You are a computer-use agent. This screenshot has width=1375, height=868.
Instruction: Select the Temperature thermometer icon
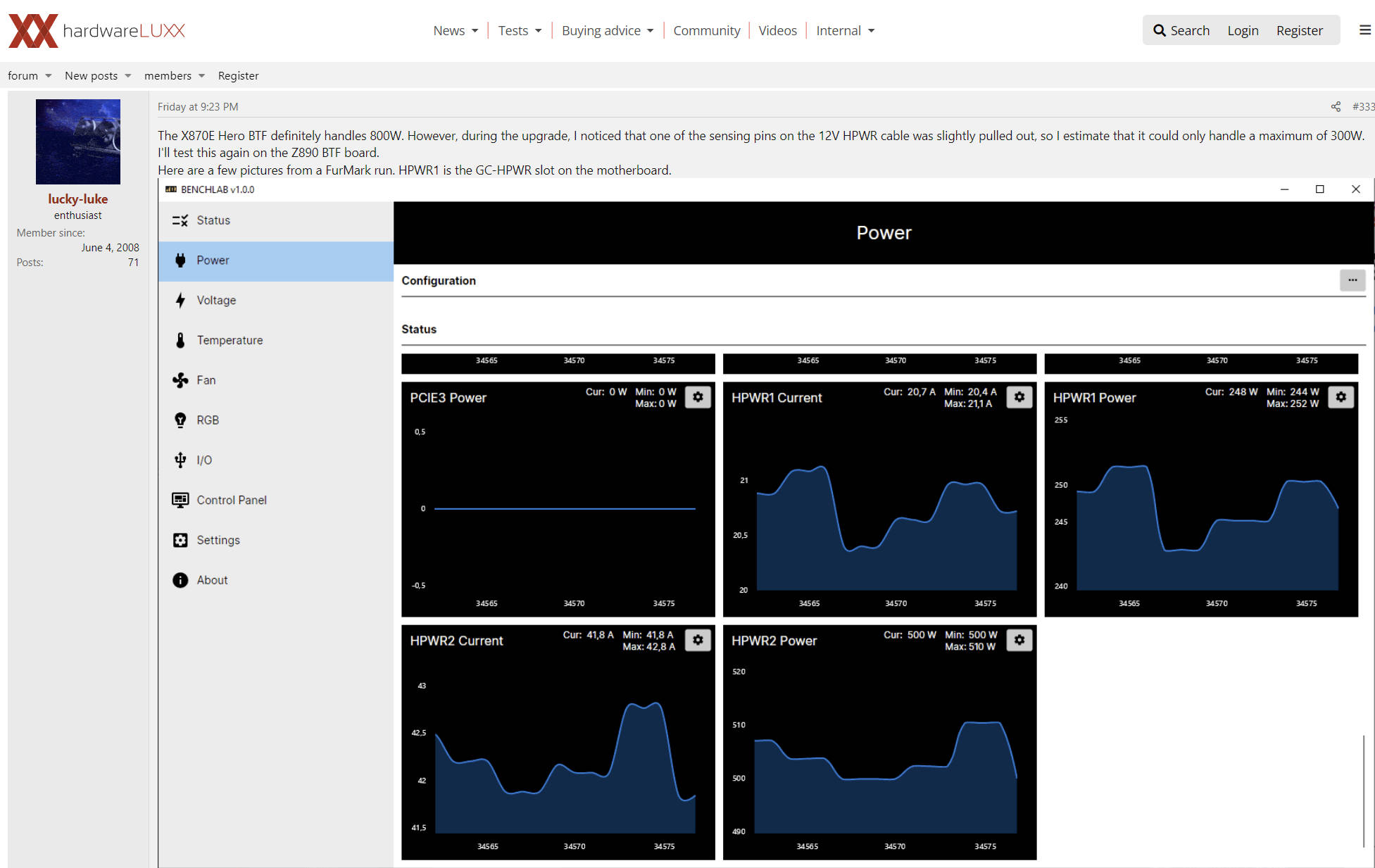coord(180,340)
